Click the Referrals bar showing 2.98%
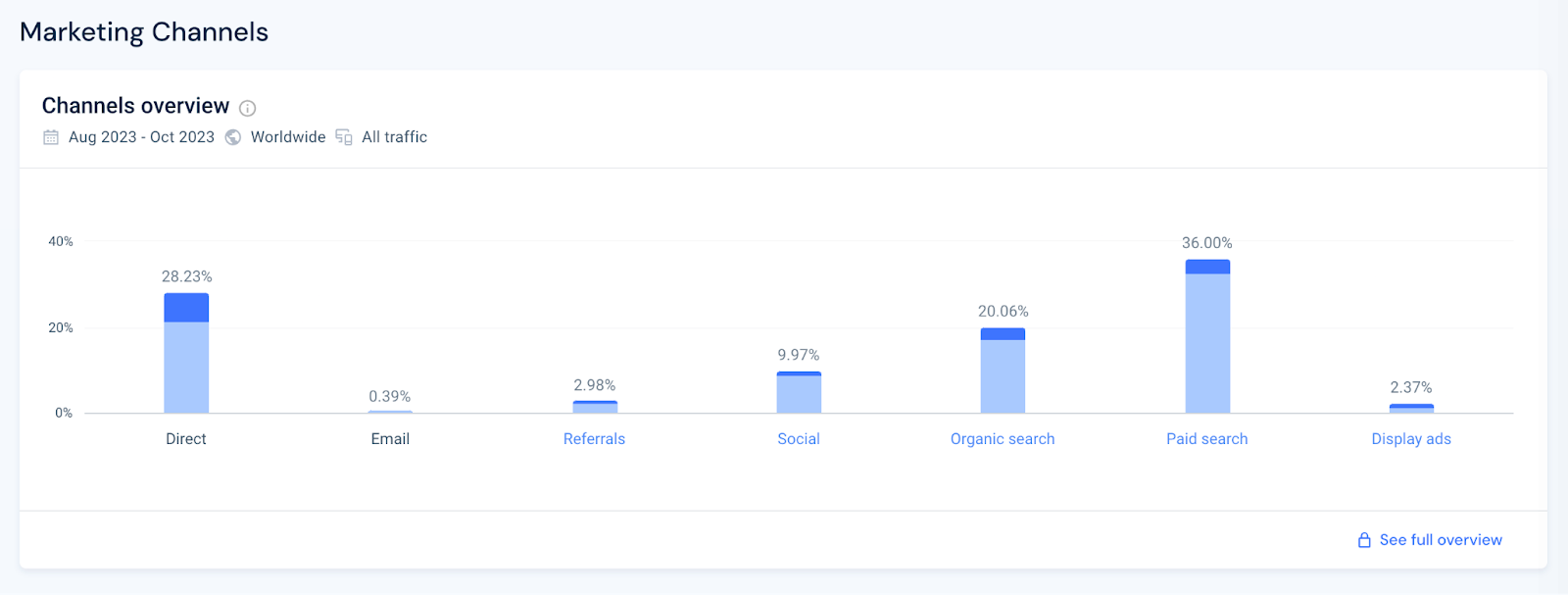 595,407
